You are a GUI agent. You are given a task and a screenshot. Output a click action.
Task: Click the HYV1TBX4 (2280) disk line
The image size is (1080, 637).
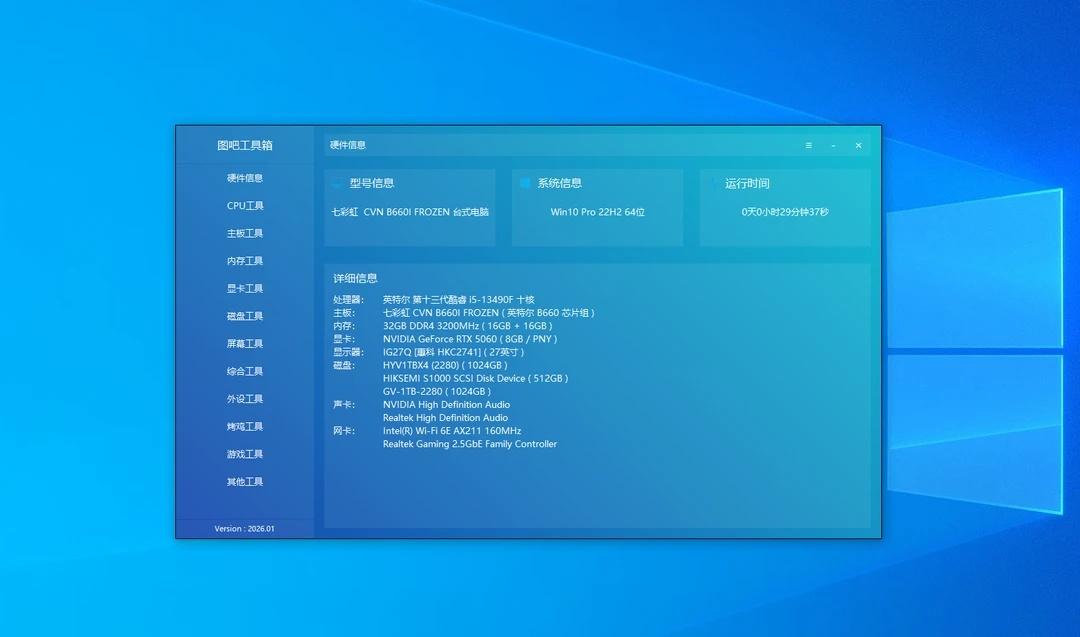point(445,365)
